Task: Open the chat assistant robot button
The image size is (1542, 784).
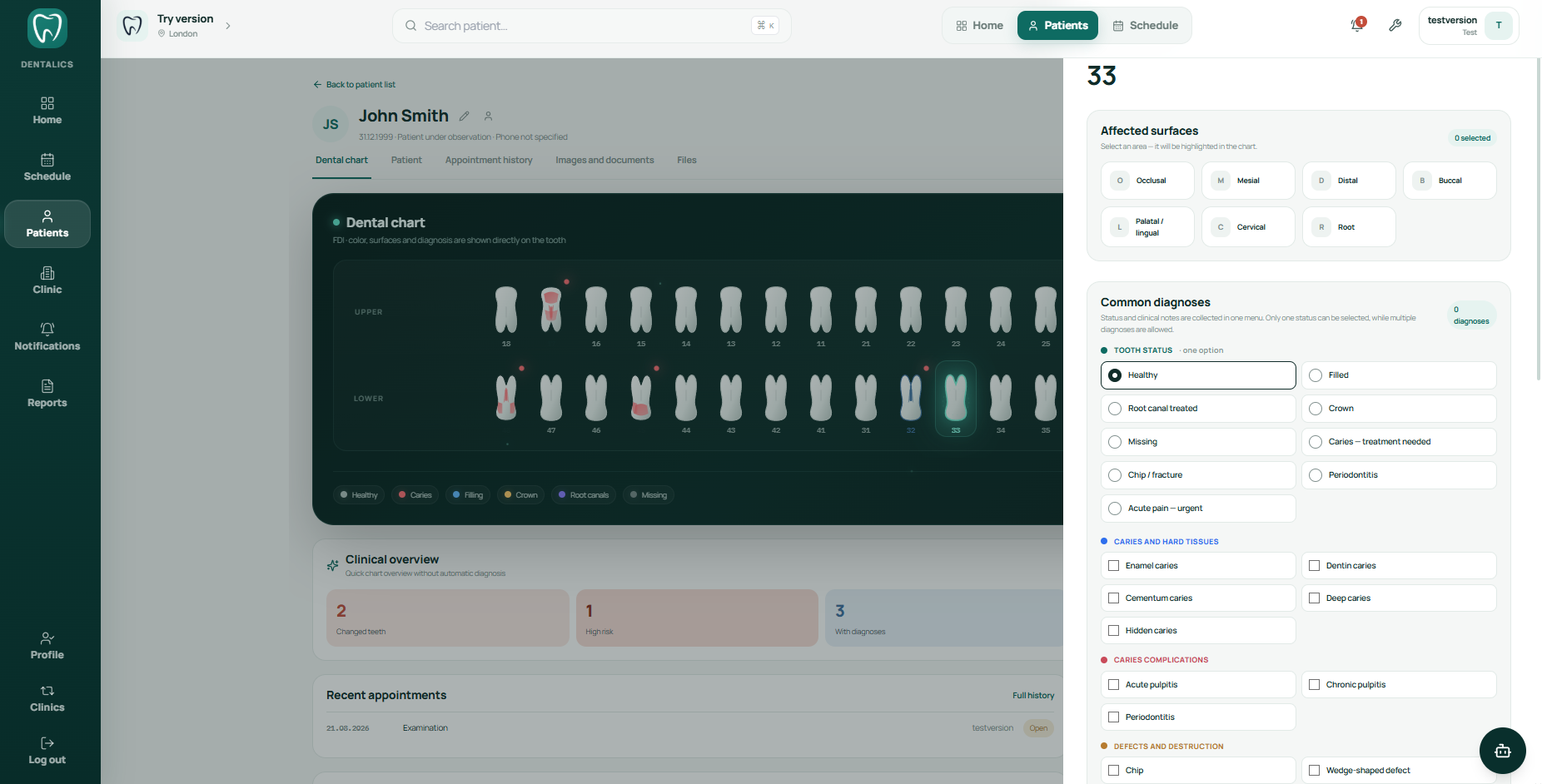Action: 1503,751
